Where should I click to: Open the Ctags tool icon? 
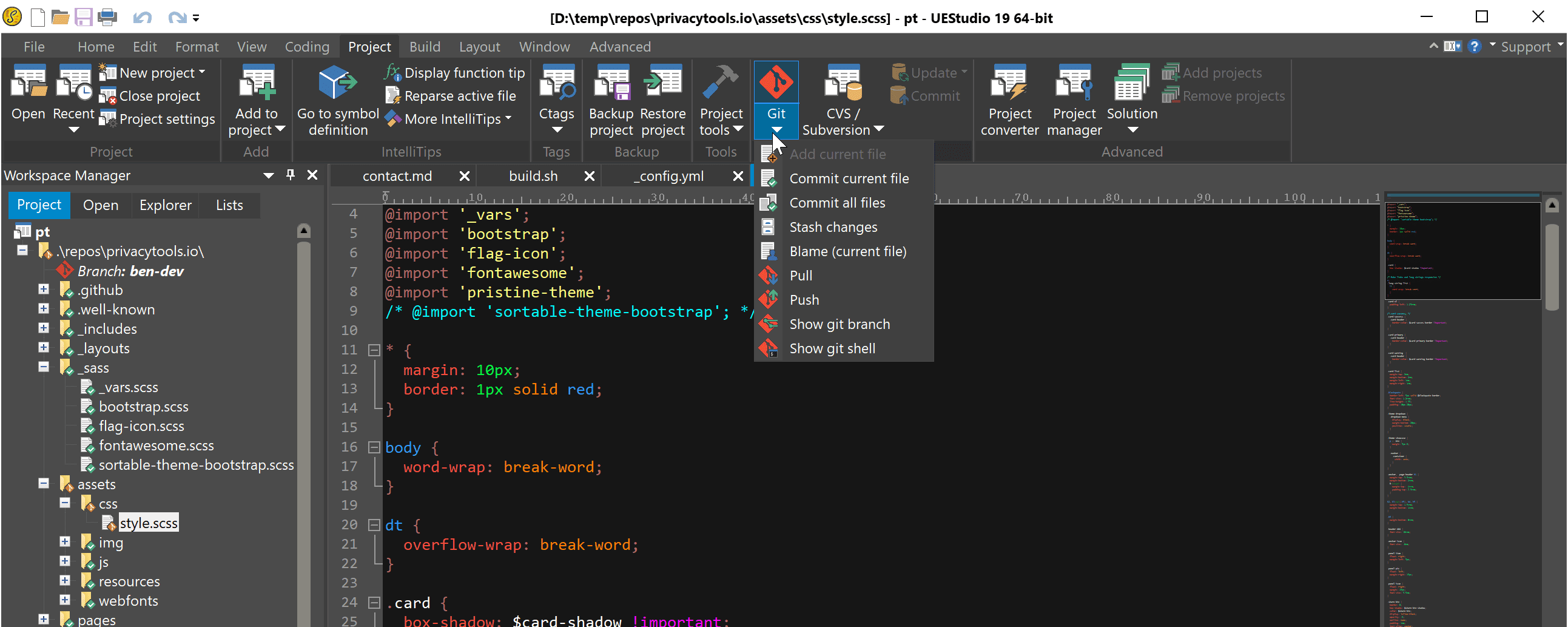pos(556,83)
